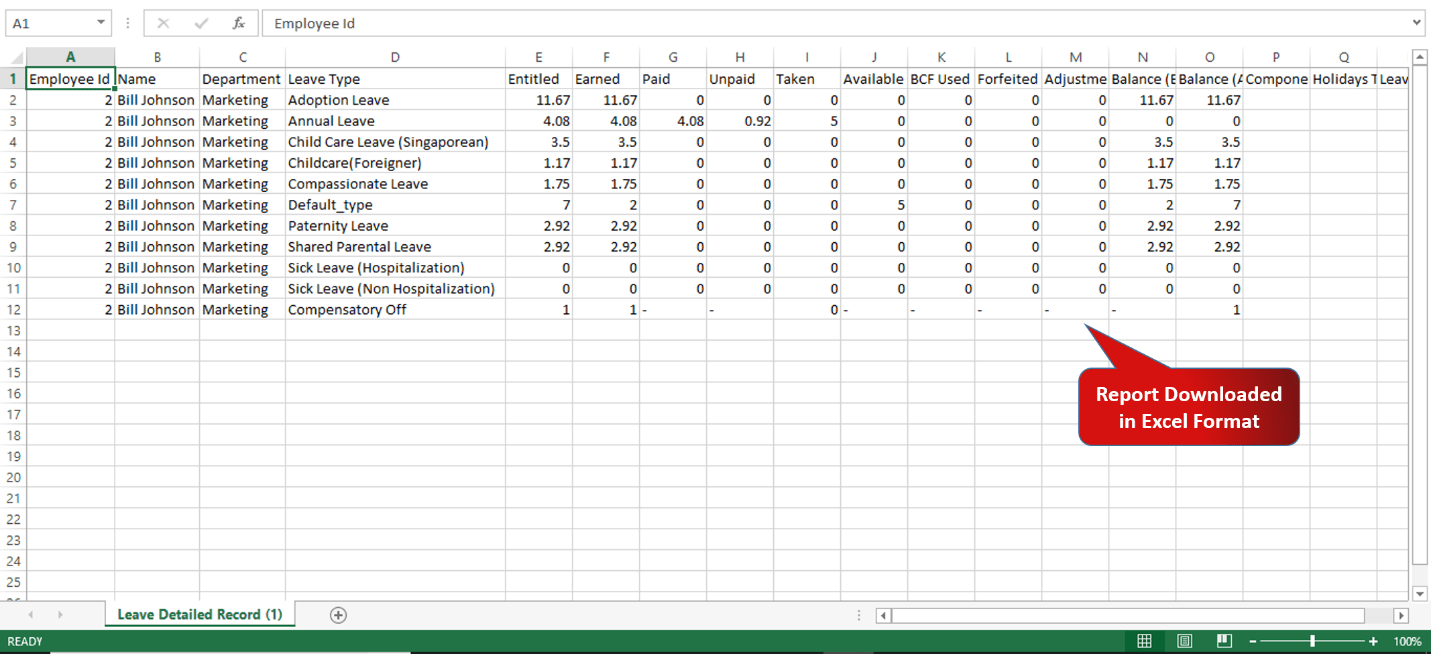Click the Insert Function fx icon
1431x654 pixels.
238,23
